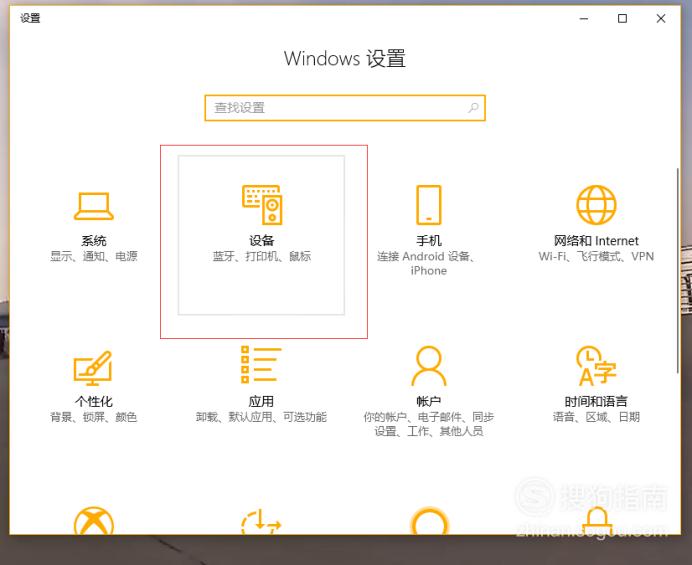Click the 应用 label

click(261, 401)
